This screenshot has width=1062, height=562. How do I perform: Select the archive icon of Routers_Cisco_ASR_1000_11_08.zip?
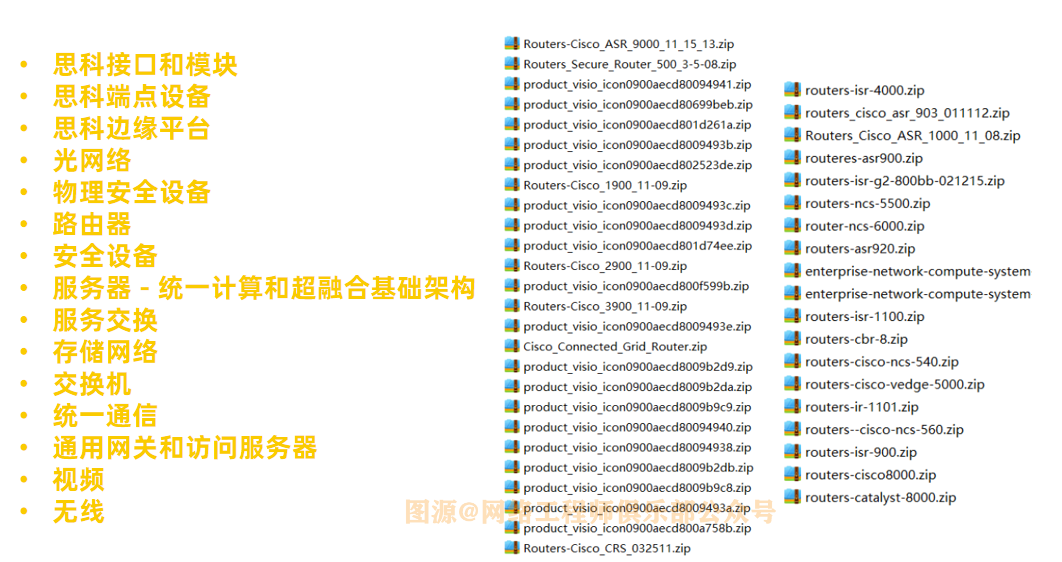tap(792, 135)
